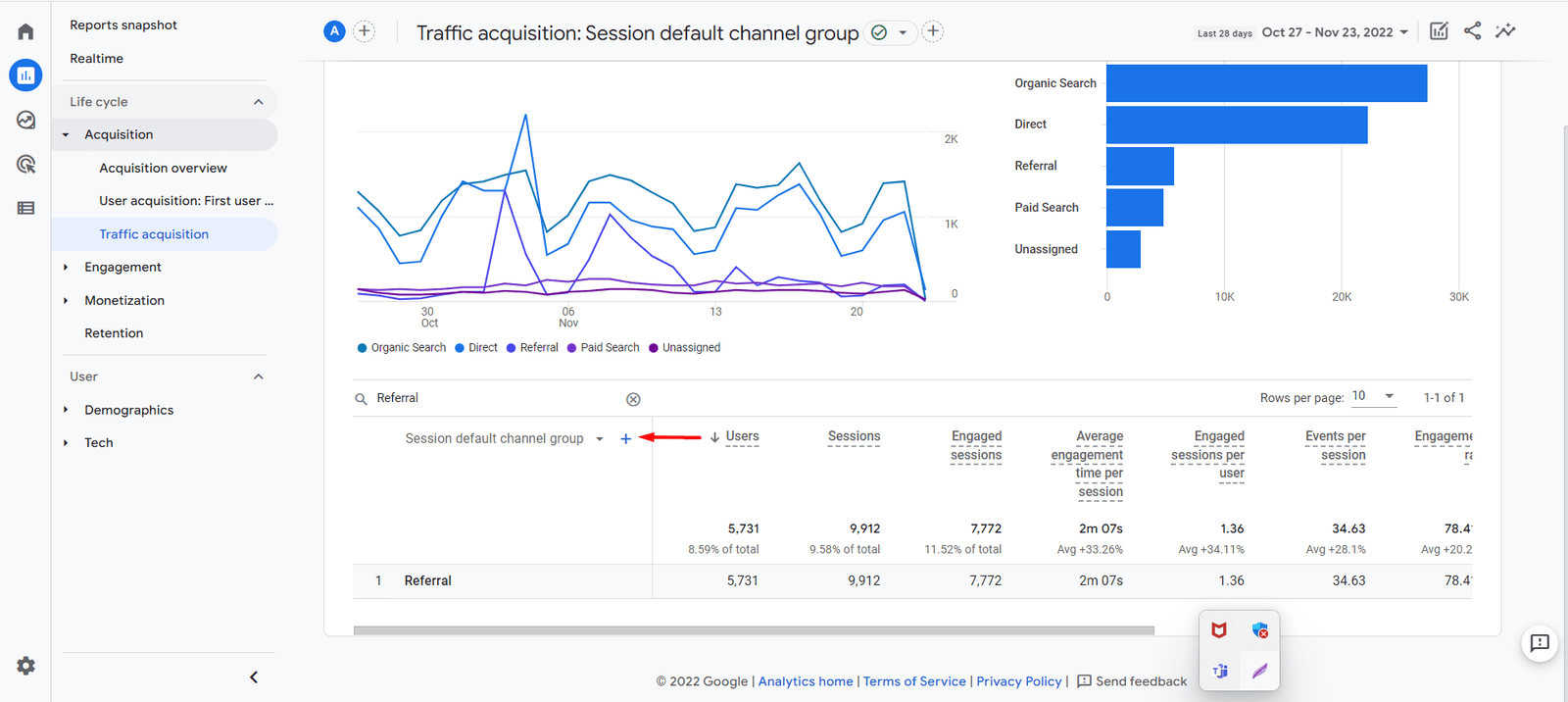Select Acquisition overview in the sidebar
This screenshot has width=1568, height=702.
[x=163, y=168]
